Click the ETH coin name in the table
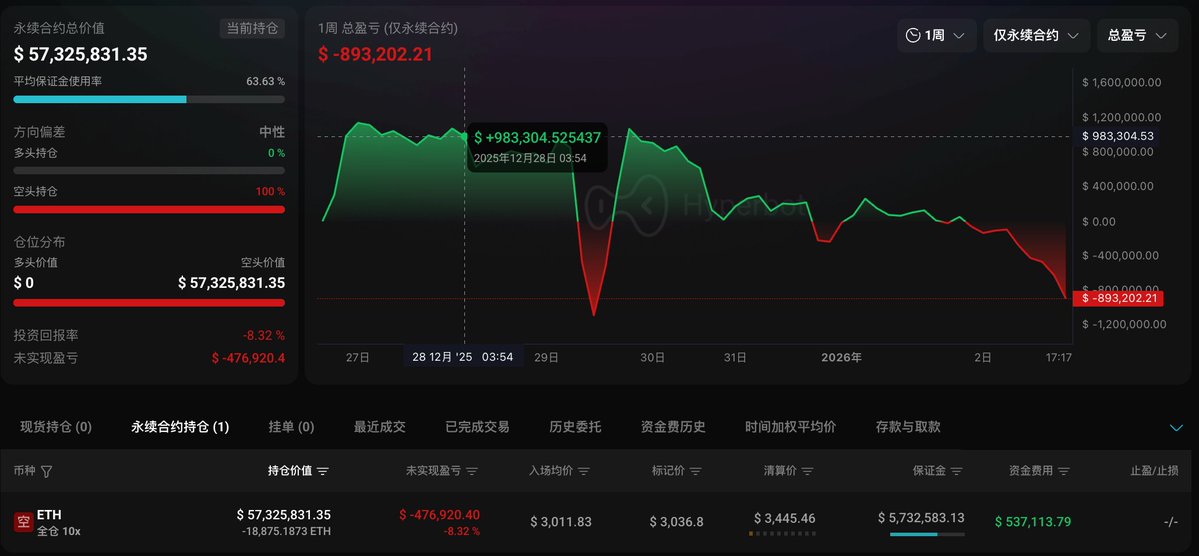1199x556 pixels. click(49, 515)
